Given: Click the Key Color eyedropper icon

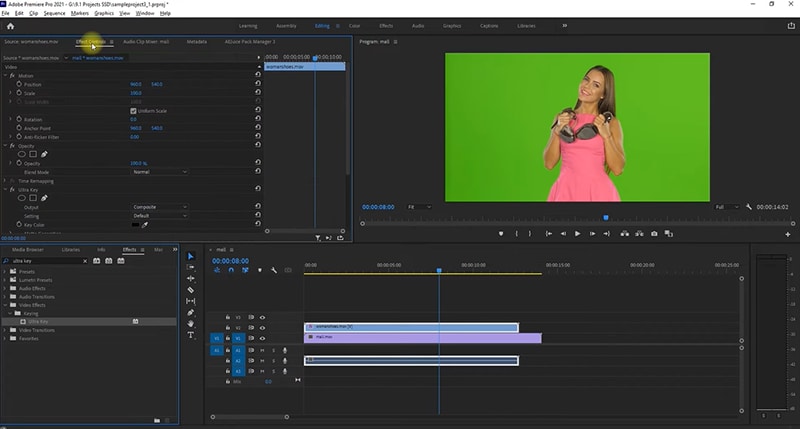Looking at the screenshot, I should (x=144, y=225).
